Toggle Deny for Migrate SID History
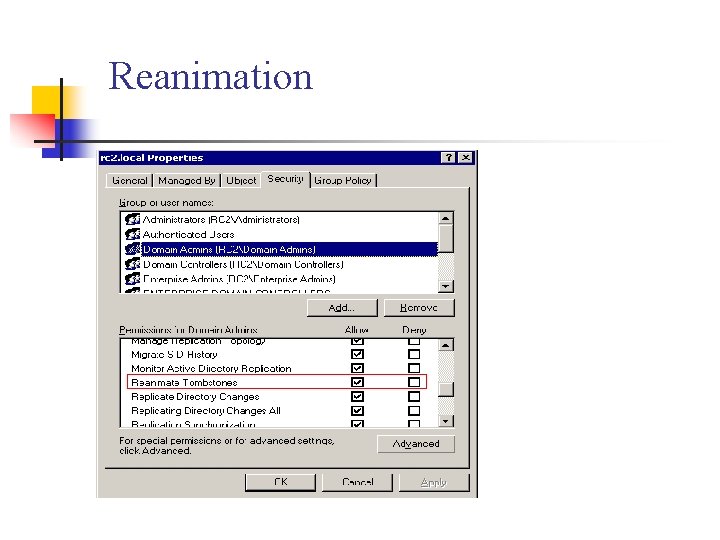The width and height of the screenshot is (720, 540). click(414, 354)
